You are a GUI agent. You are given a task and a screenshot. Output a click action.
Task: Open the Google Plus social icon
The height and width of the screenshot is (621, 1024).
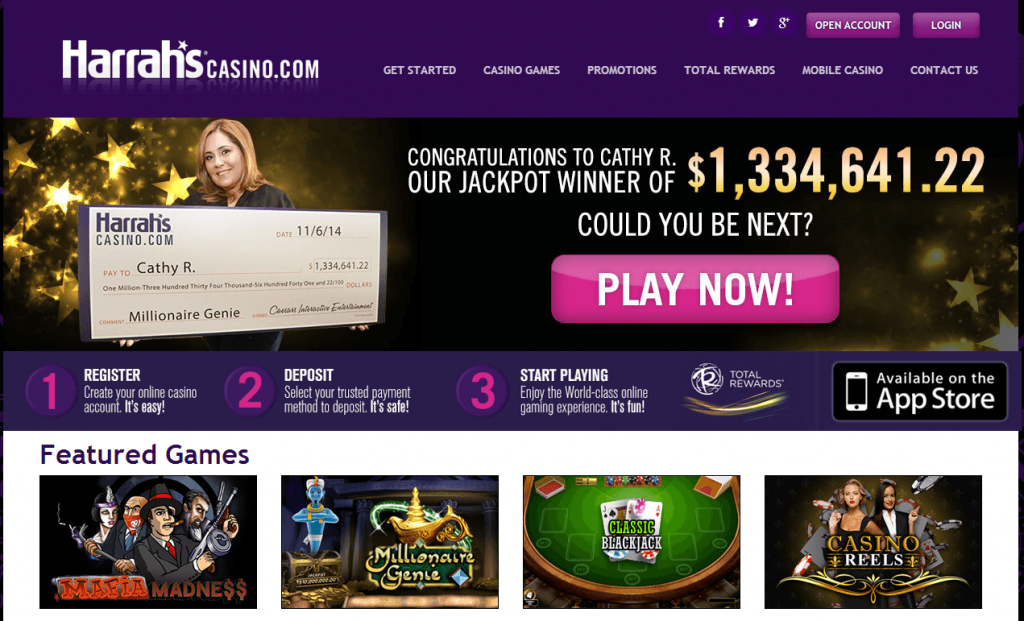coord(784,24)
